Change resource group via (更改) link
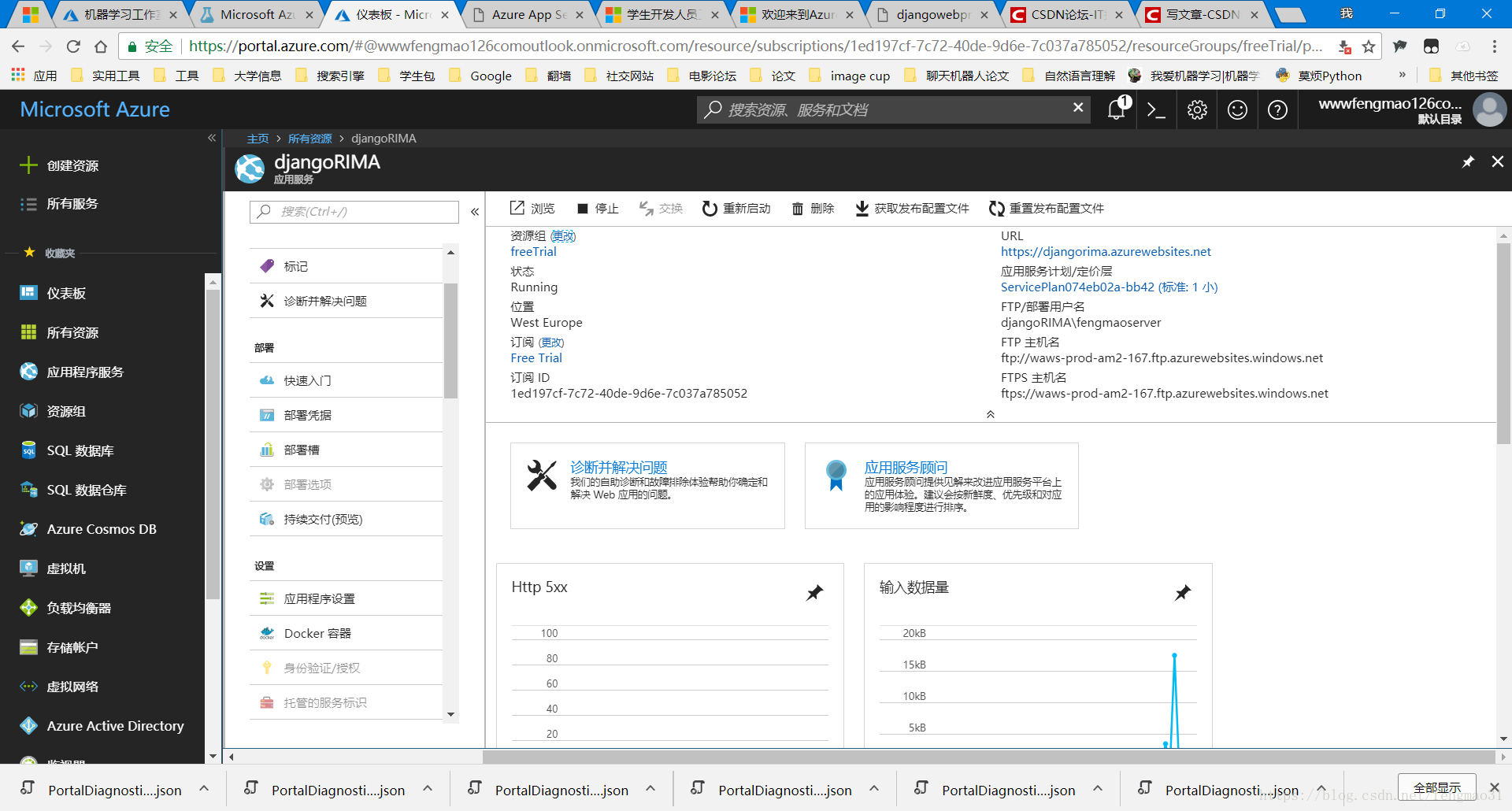The image size is (1512, 811). (x=563, y=236)
